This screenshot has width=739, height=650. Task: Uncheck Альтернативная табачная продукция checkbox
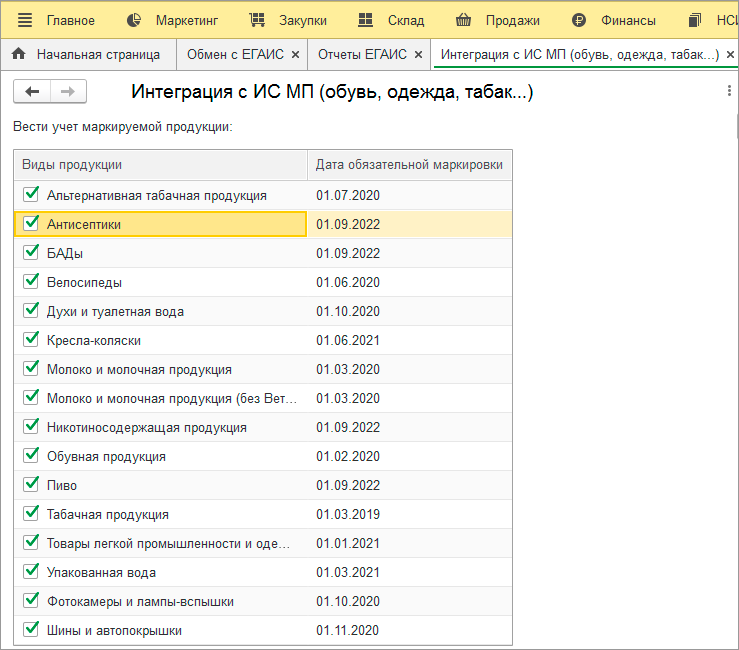31,194
